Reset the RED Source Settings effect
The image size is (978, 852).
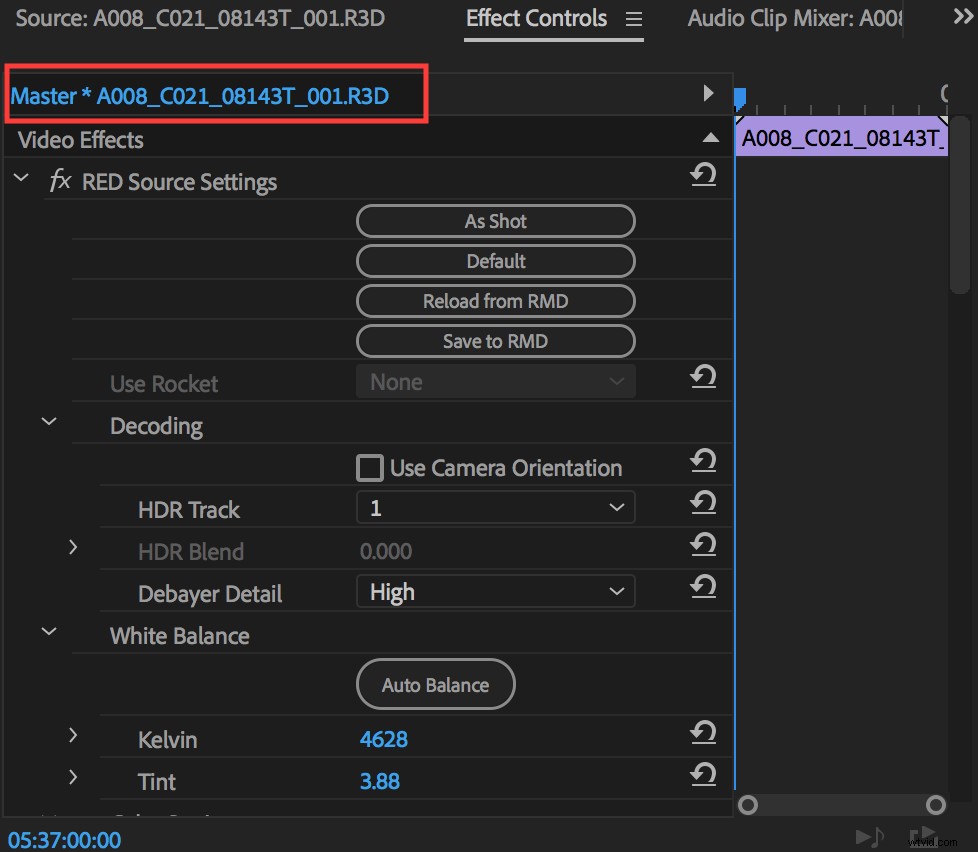click(703, 174)
